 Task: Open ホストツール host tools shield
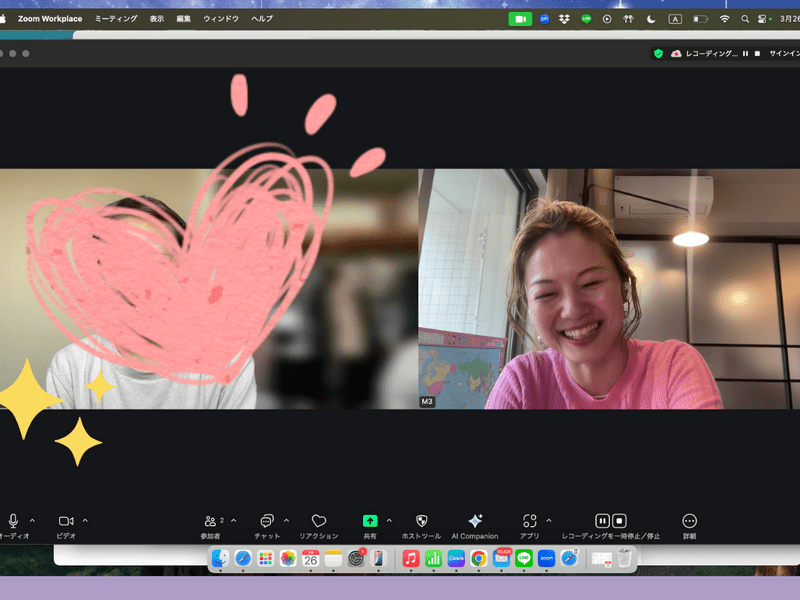pos(421,521)
